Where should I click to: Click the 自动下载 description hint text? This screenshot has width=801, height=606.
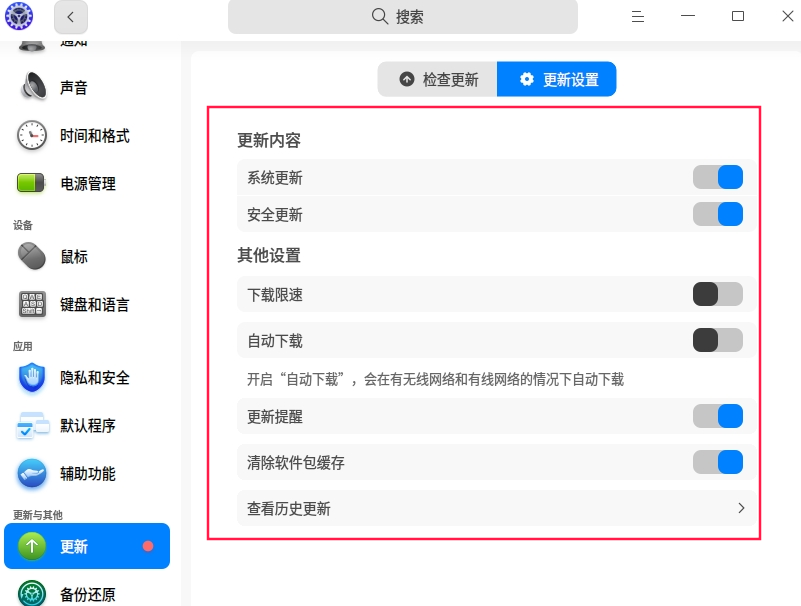click(x=435, y=379)
